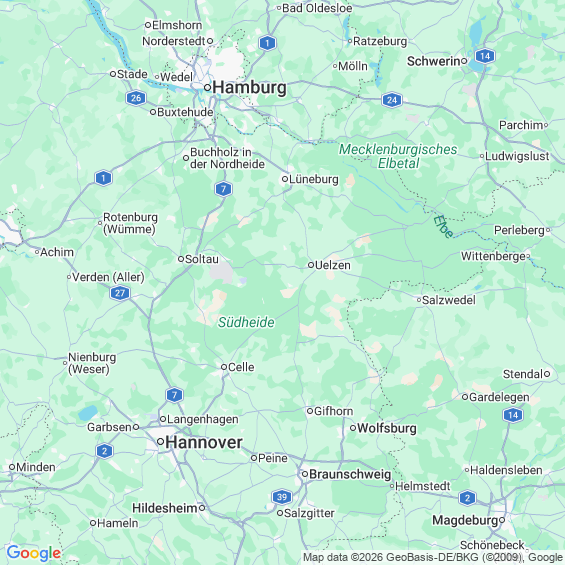The height and width of the screenshot is (565, 565).
Task: Select the Lüneburg town label
Action: [313, 179]
